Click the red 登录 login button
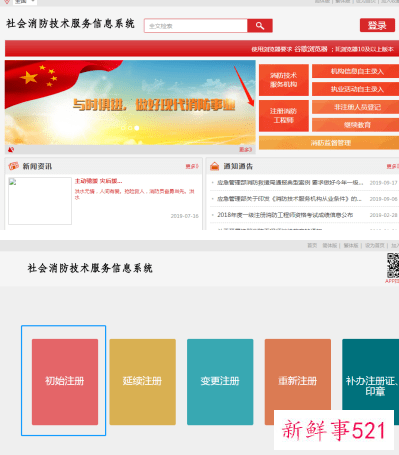This screenshot has height=455, width=399. (x=377, y=25)
